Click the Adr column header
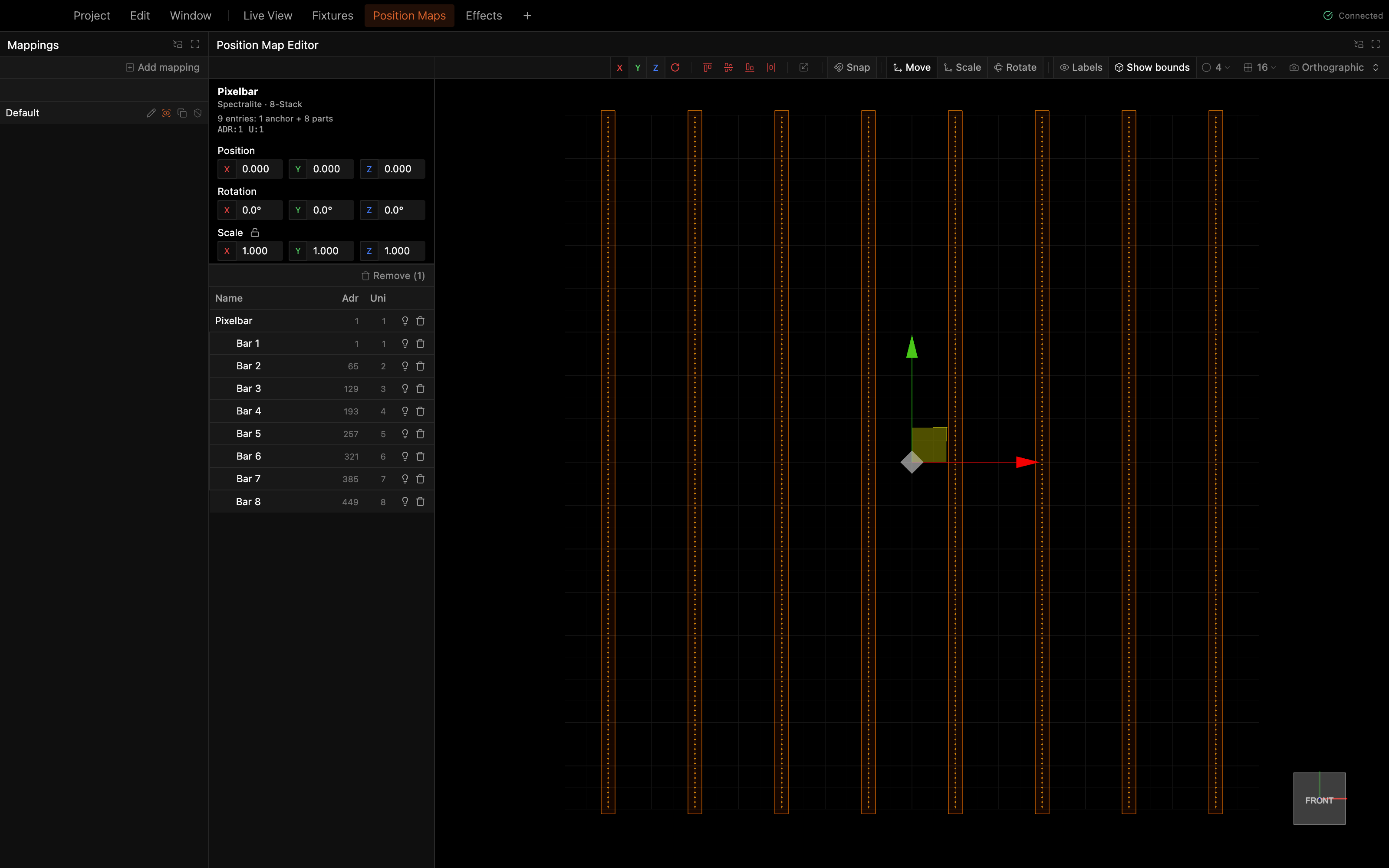1389x868 pixels. [350, 299]
